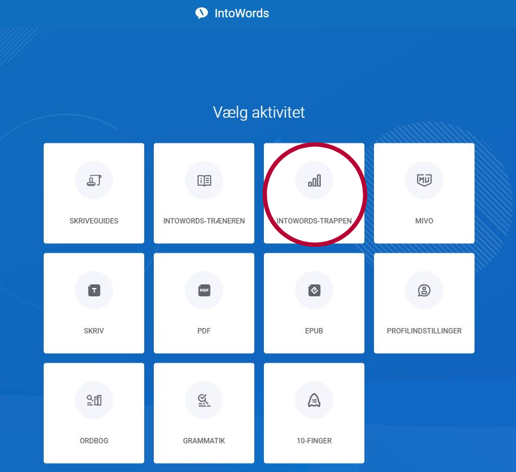
Task: Open the Grammatik check icon
Action: pyautogui.click(x=204, y=400)
